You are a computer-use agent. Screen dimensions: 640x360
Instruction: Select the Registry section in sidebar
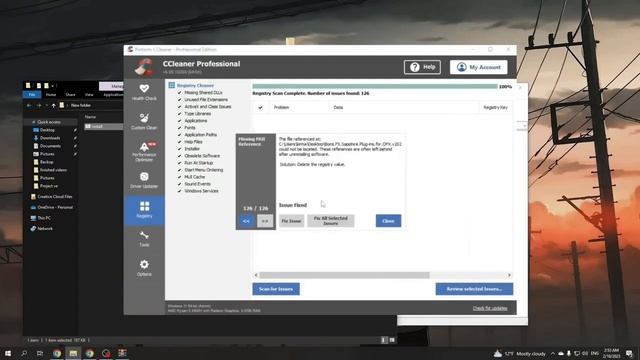tap(144, 210)
